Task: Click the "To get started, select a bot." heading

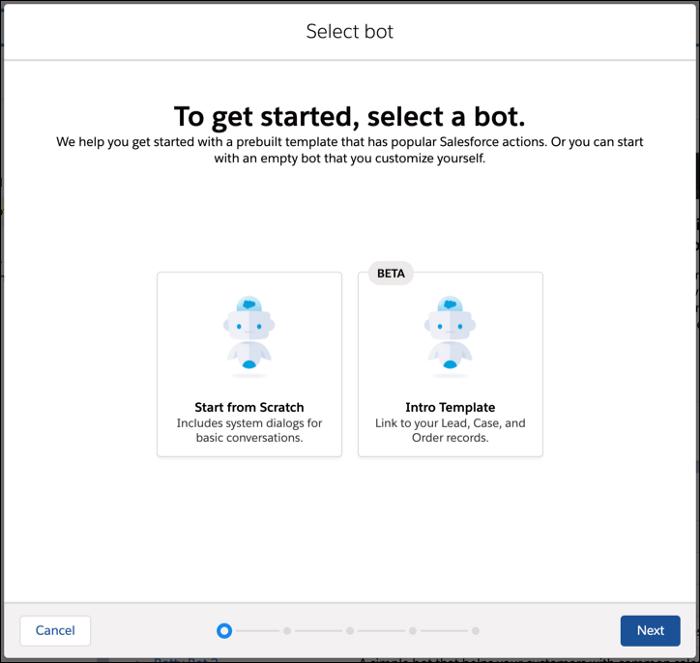Action: tap(350, 116)
